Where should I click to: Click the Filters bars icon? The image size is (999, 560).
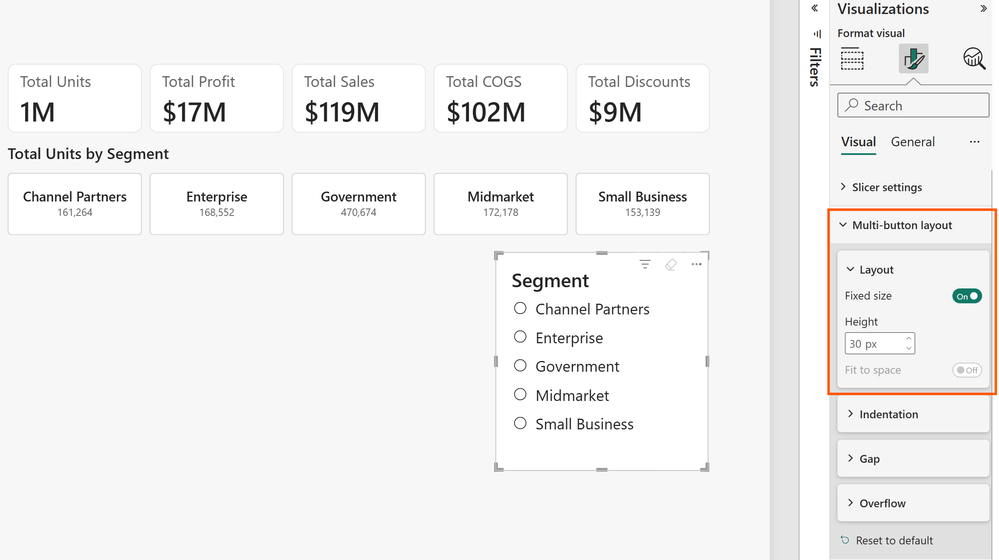tap(817, 34)
